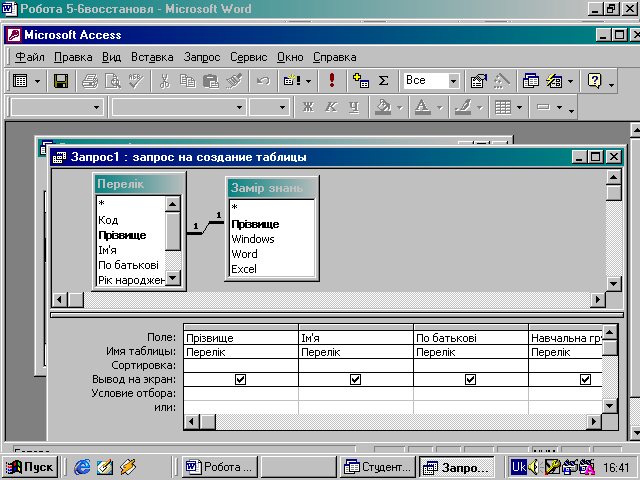Expand the view mode dropdown arrow
The image size is (640, 480).
(x=38, y=81)
